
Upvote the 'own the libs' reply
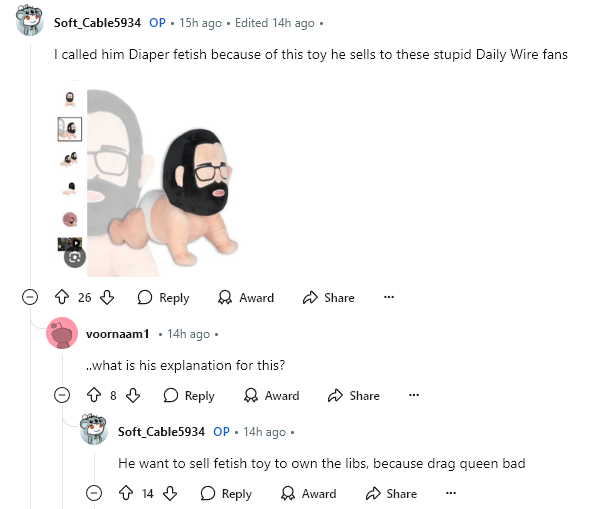pyautogui.click(x=126, y=493)
